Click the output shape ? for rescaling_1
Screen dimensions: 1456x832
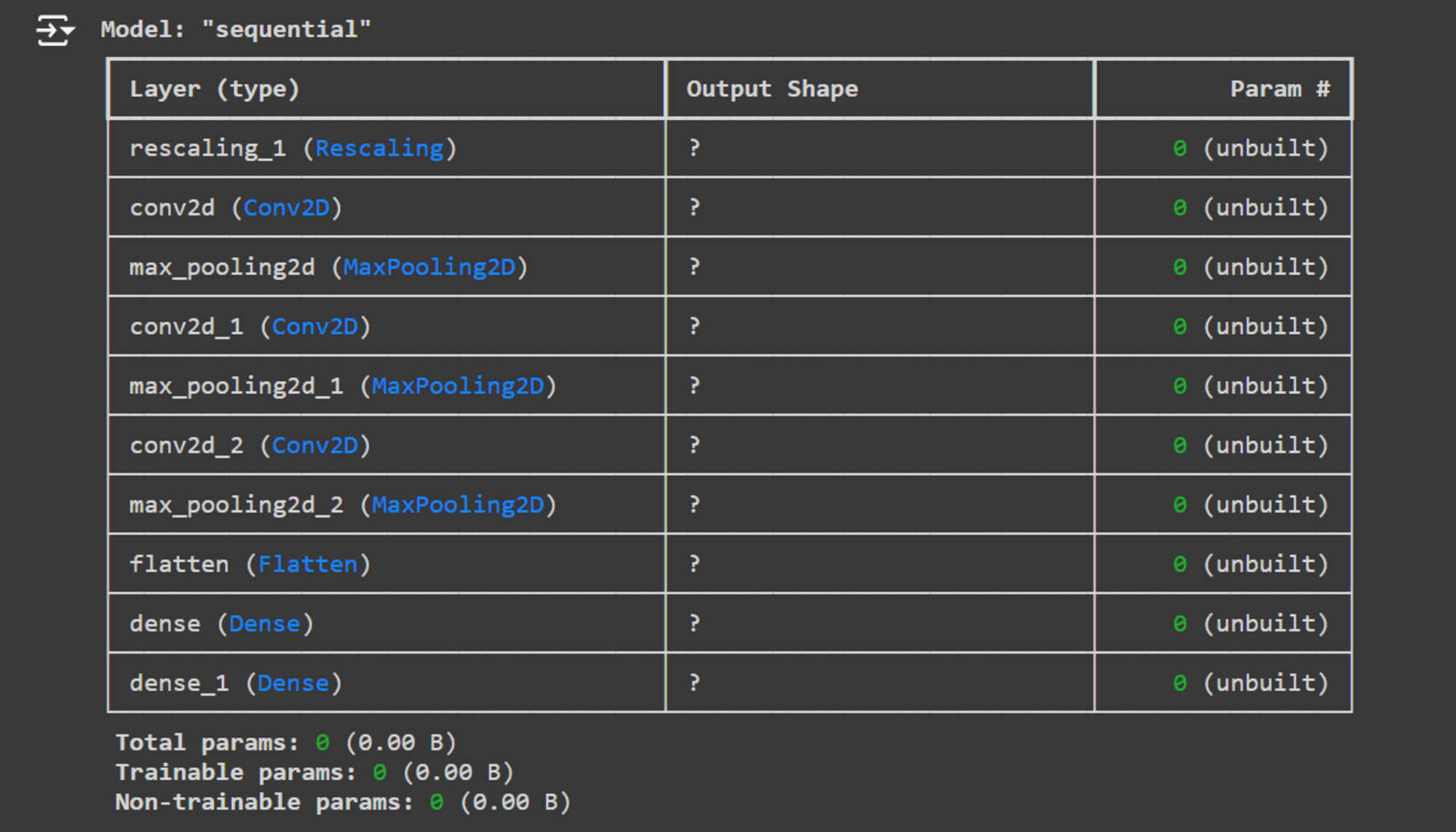(x=695, y=148)
